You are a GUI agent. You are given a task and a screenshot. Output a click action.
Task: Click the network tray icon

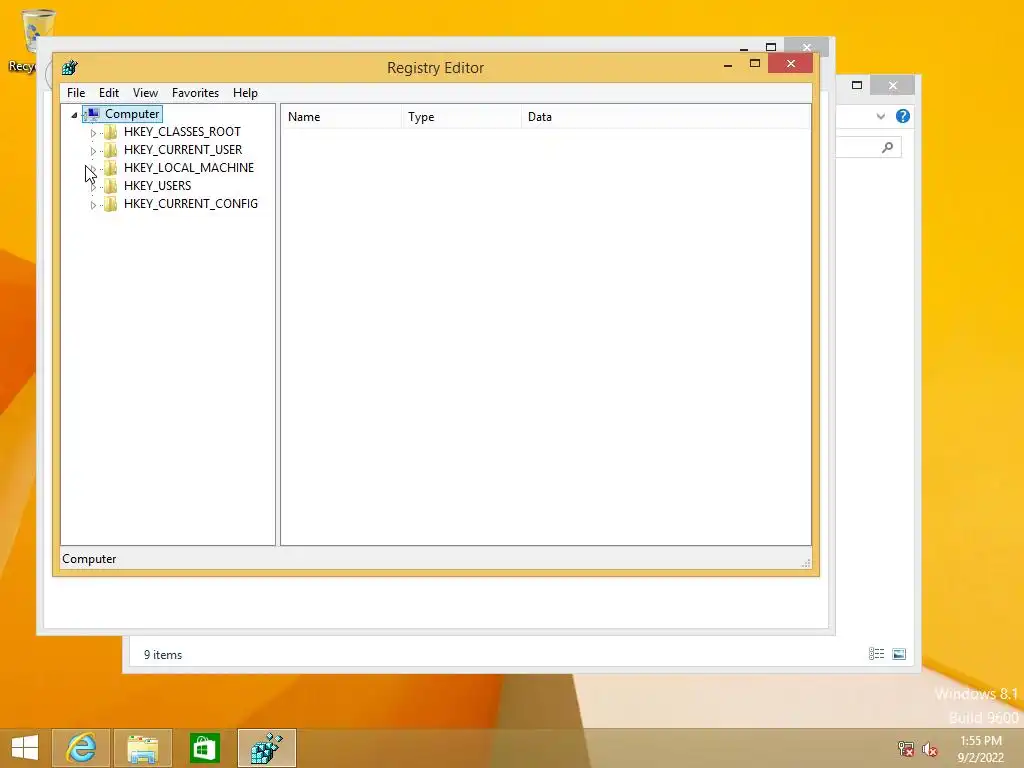point(906,748)
